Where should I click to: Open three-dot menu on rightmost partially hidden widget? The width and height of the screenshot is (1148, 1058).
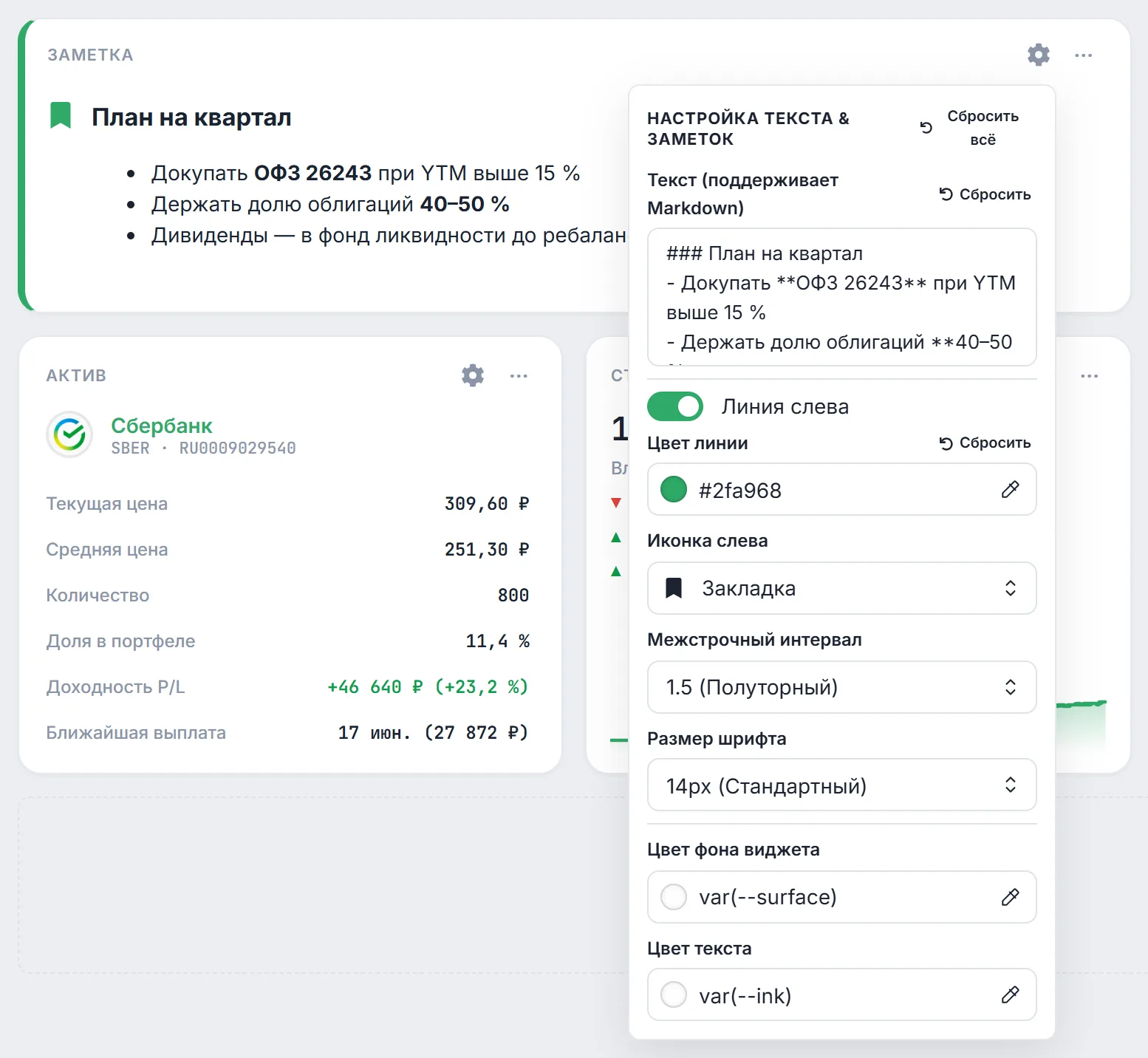pyautogui.click(x=1089, y=376)
